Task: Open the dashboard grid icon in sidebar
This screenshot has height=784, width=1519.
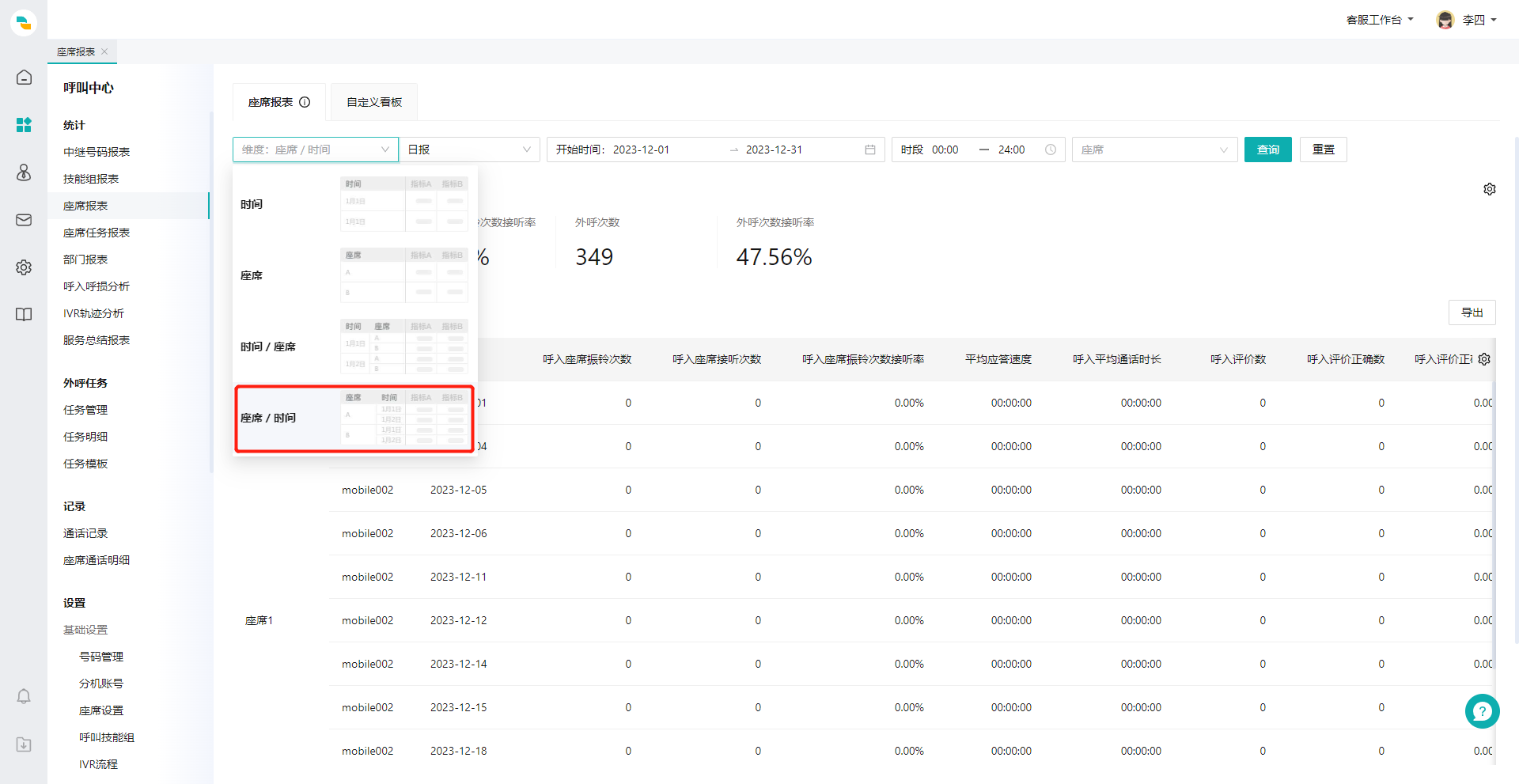Action: click(x=24, y=124)
